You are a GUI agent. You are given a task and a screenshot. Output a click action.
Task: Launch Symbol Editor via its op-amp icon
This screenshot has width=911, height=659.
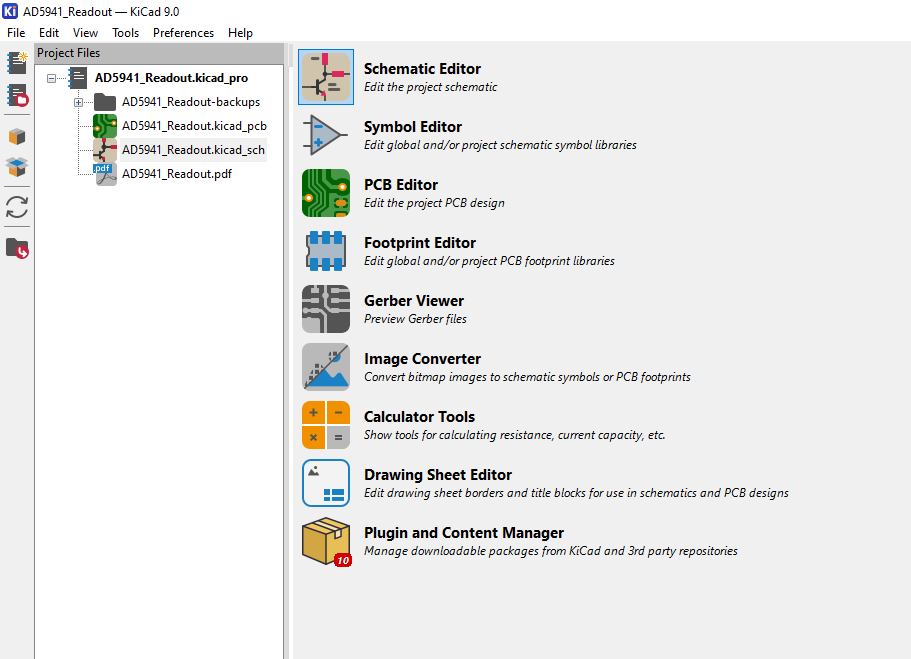click(326, 135)
